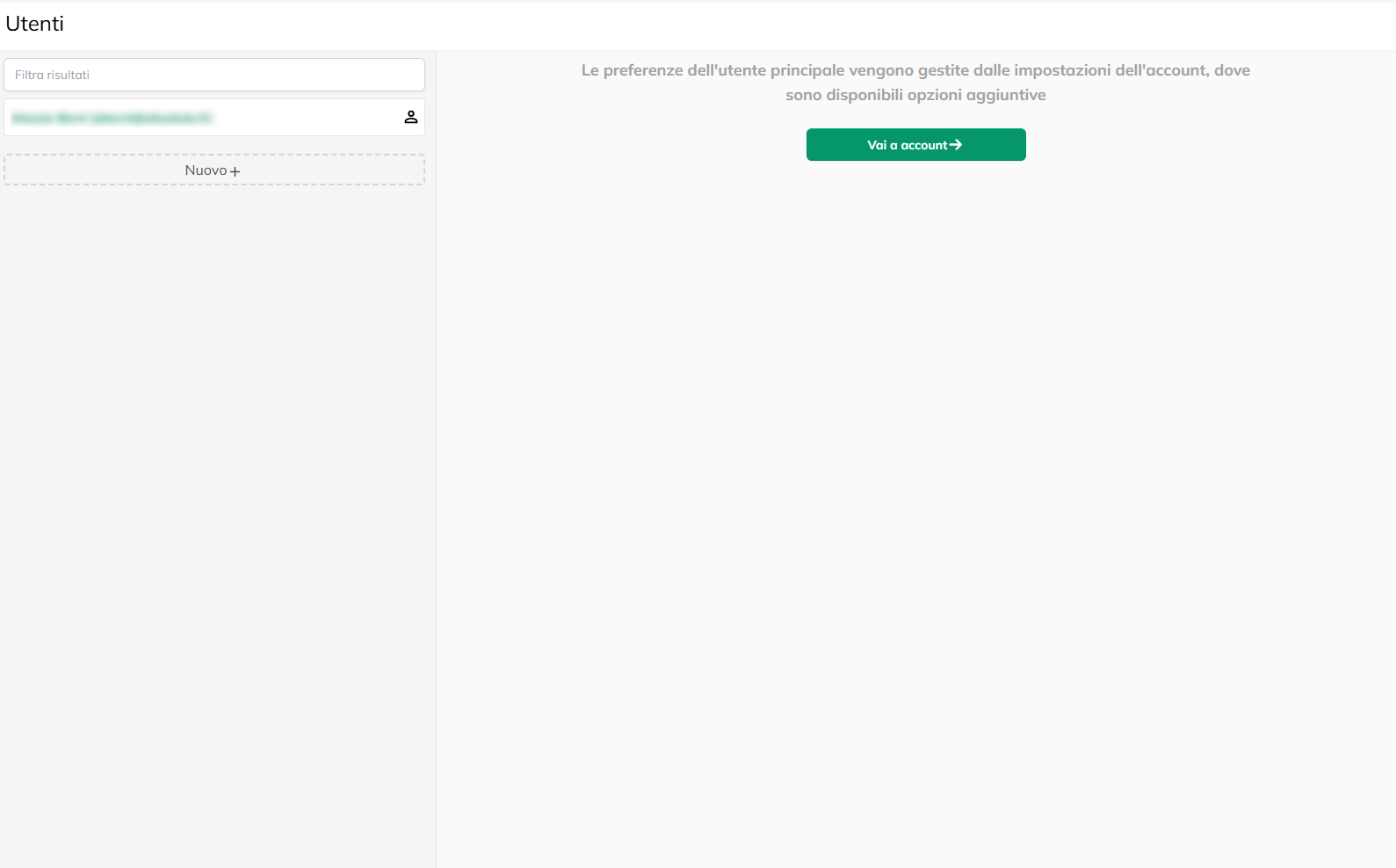This screenshot has height=868, width=1396.
Task: Click the empty middle of the user row
Action: pos(307,118)
